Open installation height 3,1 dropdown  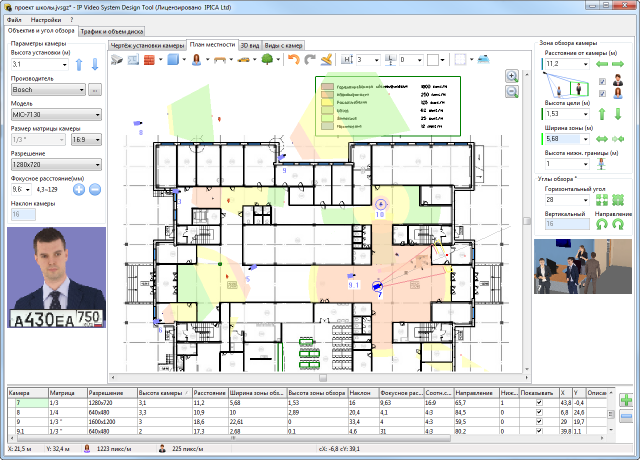click(64, 64)
